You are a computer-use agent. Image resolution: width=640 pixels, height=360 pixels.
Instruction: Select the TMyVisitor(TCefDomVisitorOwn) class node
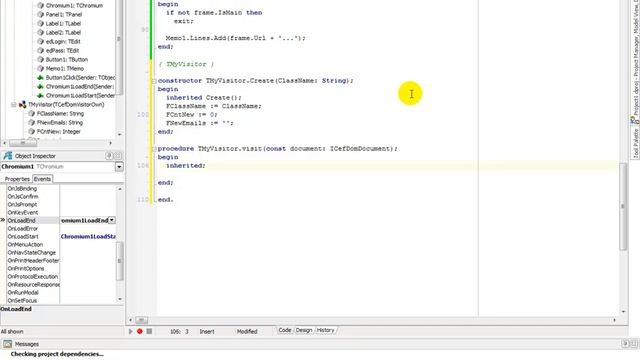pos(66,104)
